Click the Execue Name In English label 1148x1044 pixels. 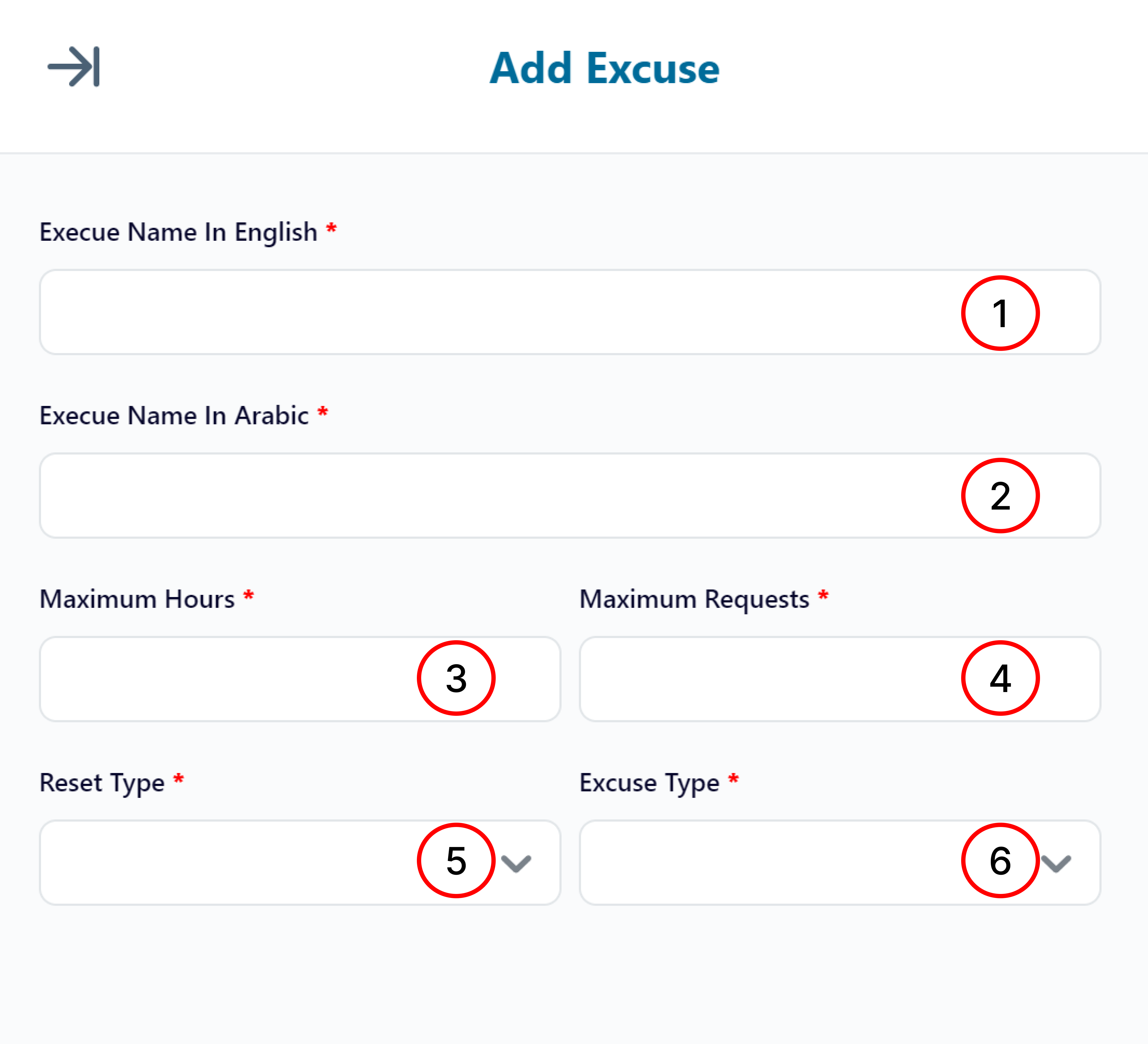click(x=178, y=233)
